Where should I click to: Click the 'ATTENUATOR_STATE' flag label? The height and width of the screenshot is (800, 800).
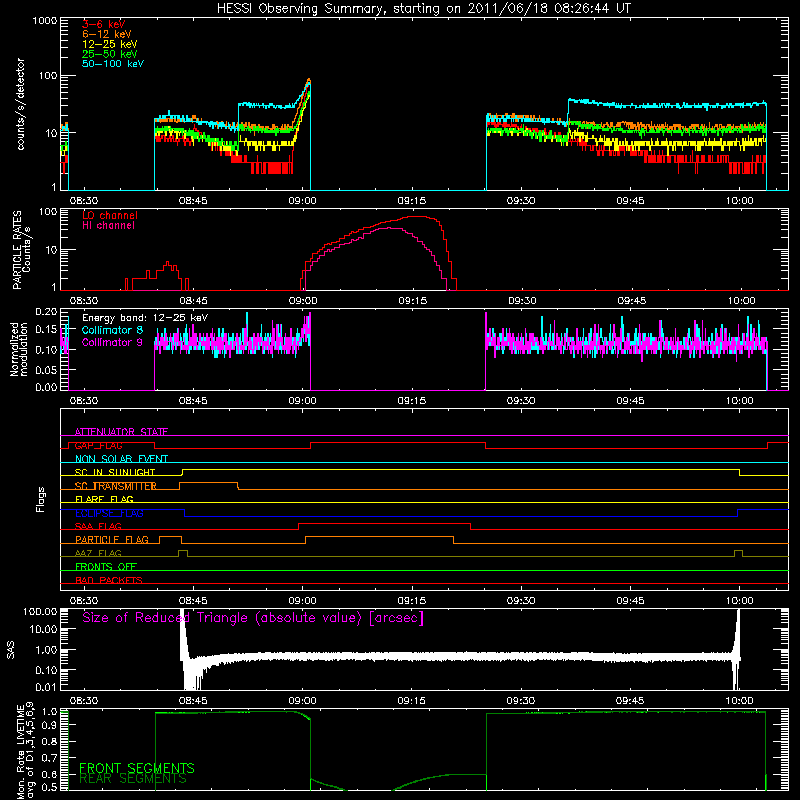click(x=121, y=432)
